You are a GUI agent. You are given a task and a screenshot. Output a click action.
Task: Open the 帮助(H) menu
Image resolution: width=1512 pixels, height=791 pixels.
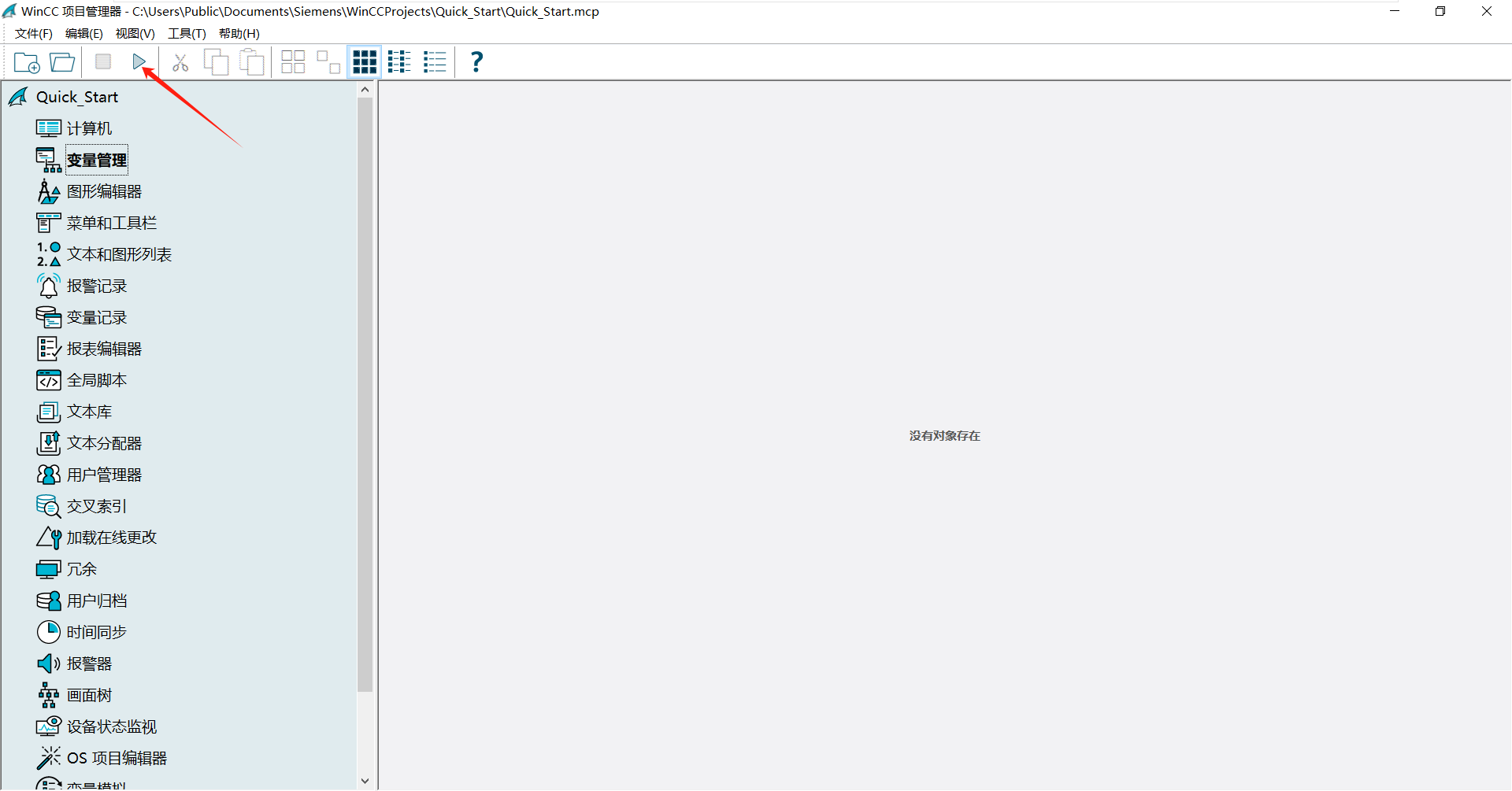pos(239,33)
